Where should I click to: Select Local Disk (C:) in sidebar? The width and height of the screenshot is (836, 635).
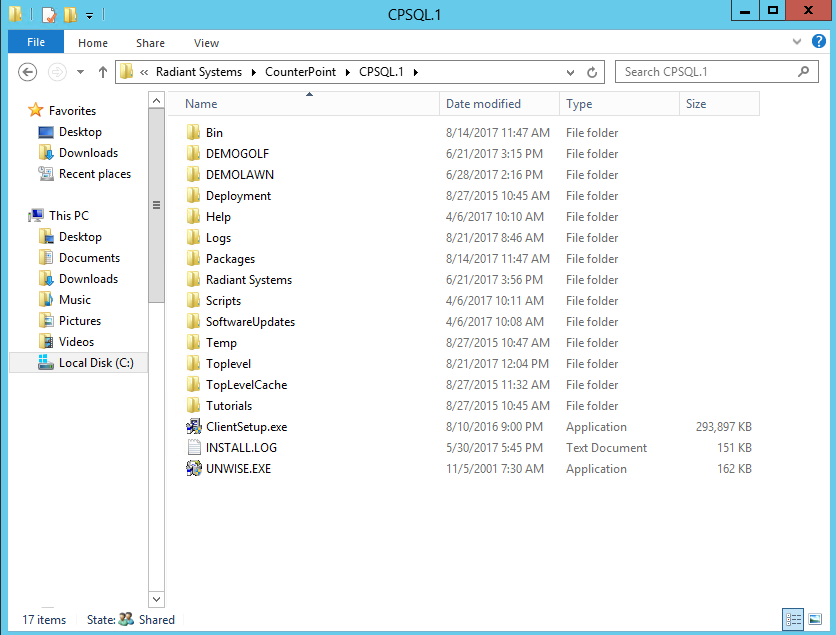point(78,363)
